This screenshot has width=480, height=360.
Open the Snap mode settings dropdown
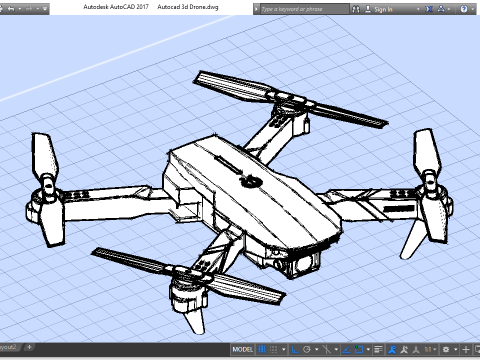point(283,349)
